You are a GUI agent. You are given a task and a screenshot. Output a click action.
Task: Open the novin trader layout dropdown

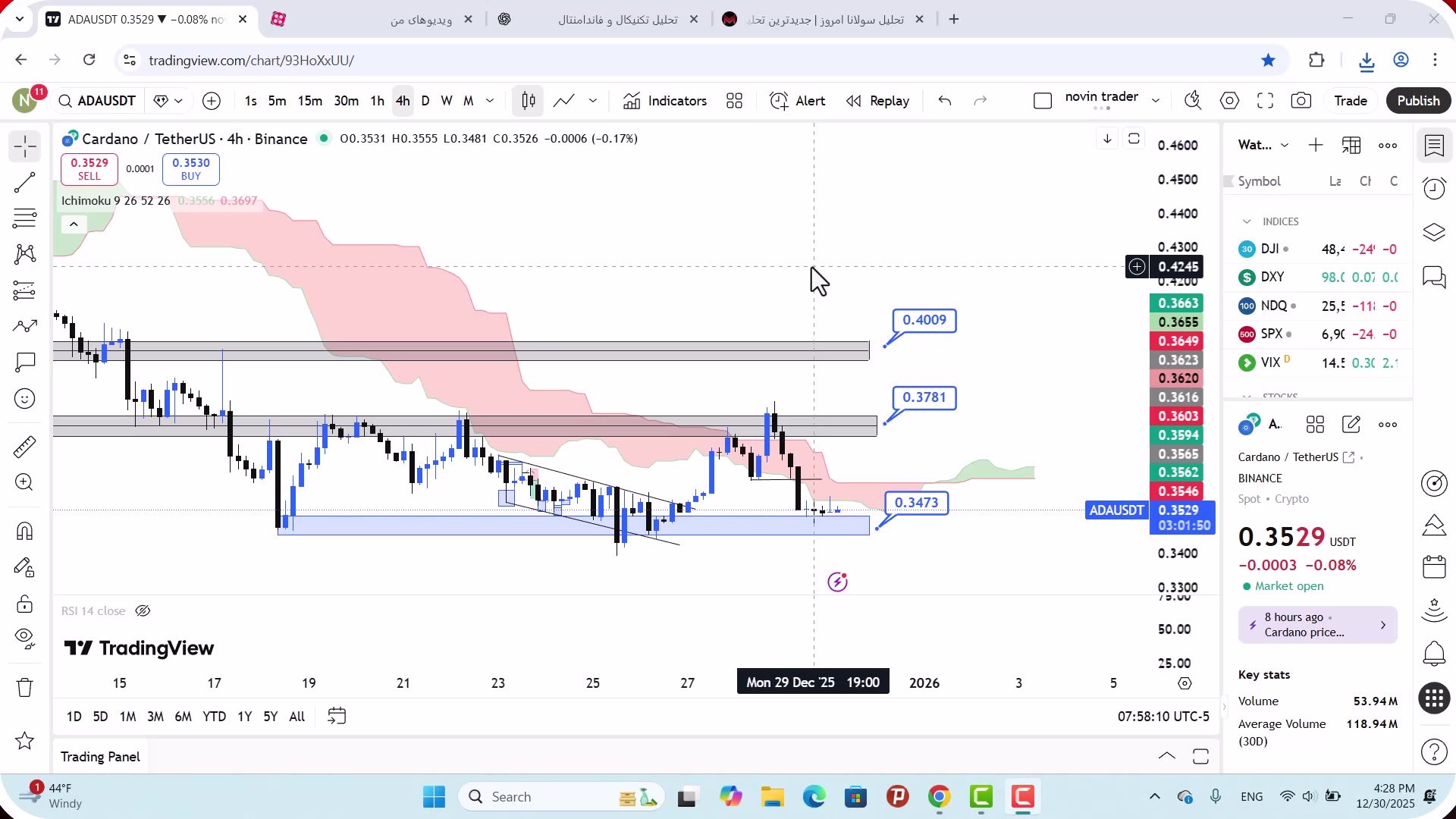coord(1156,101)
